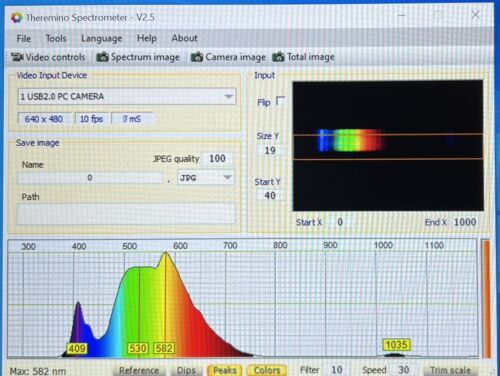
Task: Click the orange vertical level bar
Action: (x=486, y=299)
